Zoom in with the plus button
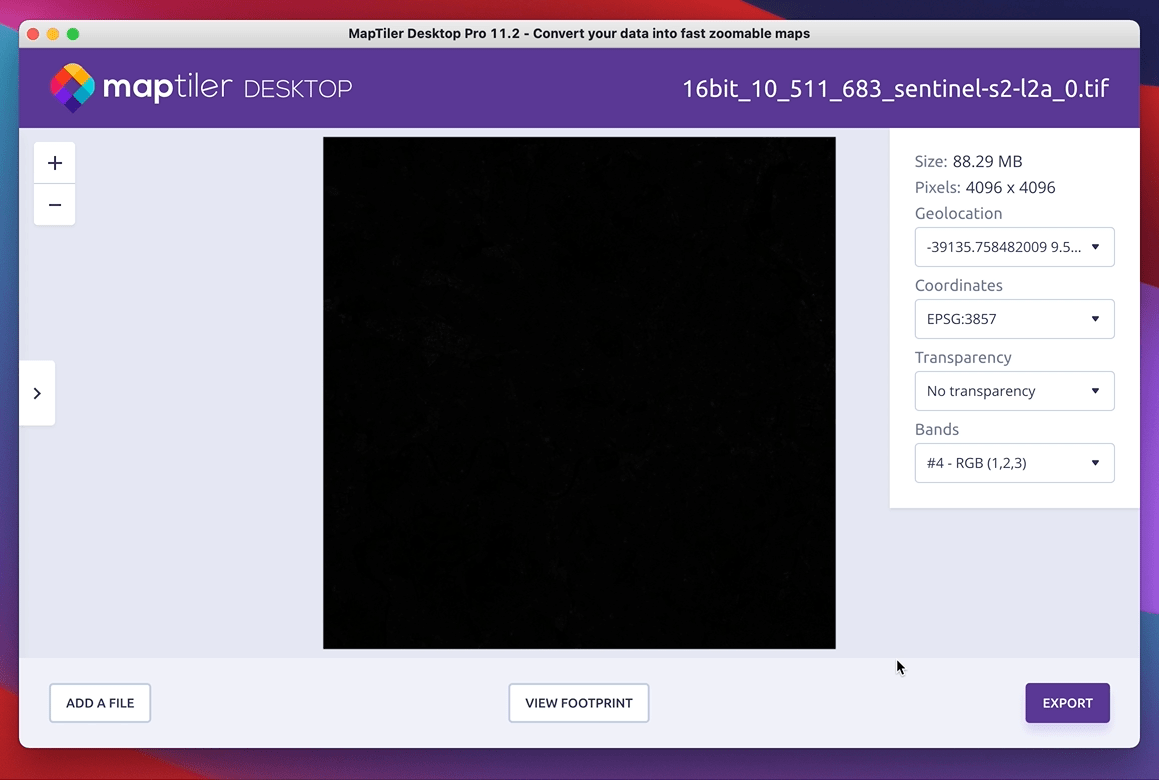The image size is (1159, 780). point(55,163)
